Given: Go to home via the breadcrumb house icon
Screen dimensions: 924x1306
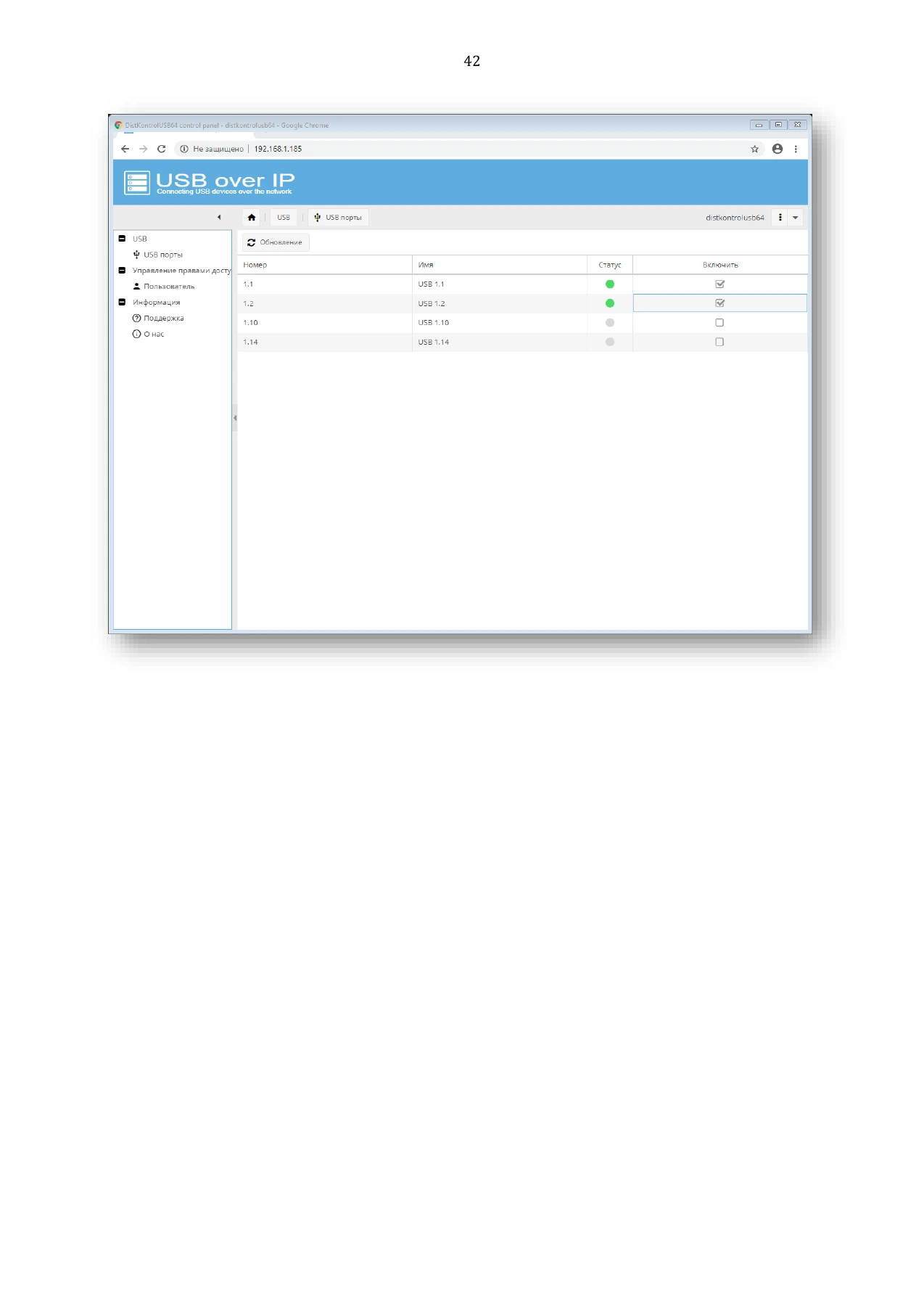Looking at the screenshot, I should (x=252, y=218).
